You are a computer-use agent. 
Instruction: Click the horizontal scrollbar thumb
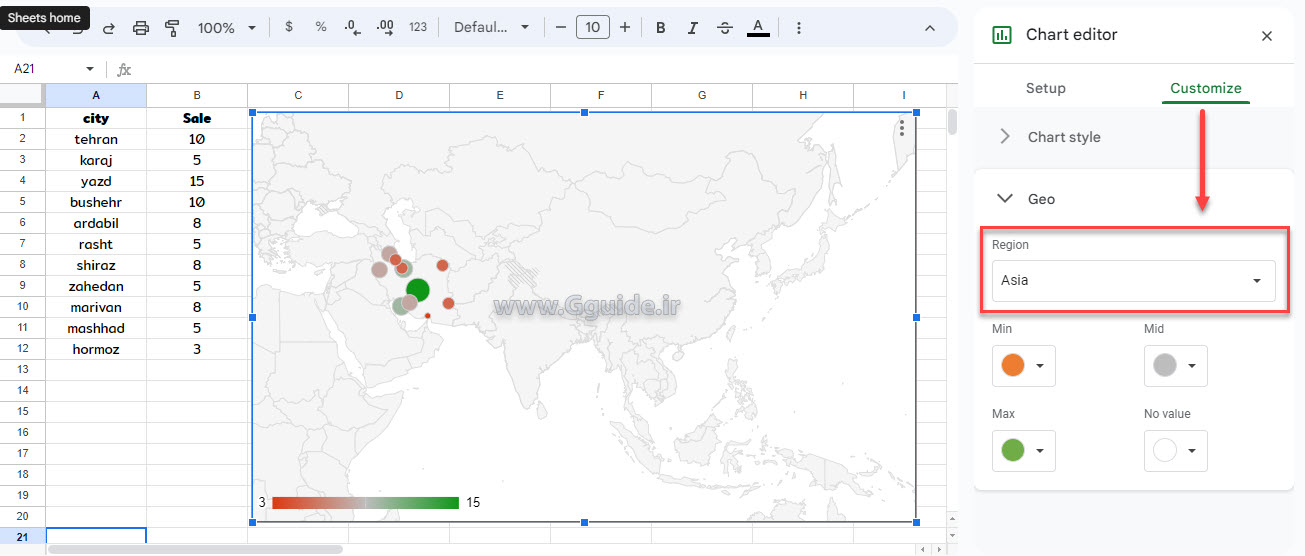point(195,549)
